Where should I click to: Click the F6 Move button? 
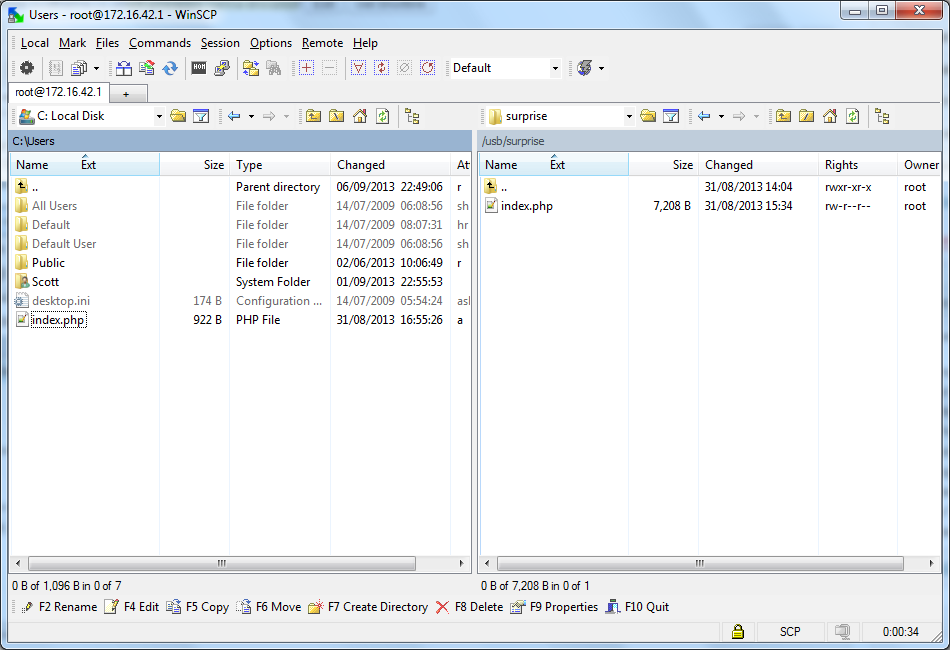tap(268, 607)
